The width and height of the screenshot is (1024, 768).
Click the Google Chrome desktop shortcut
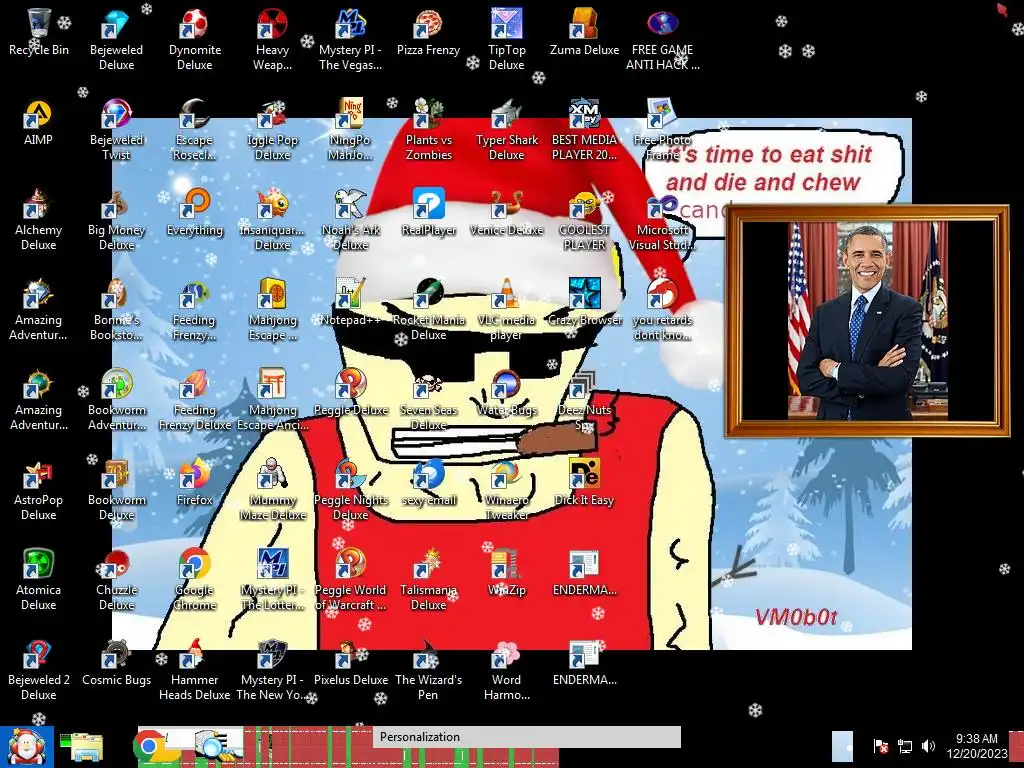click(x=195, y=581)
